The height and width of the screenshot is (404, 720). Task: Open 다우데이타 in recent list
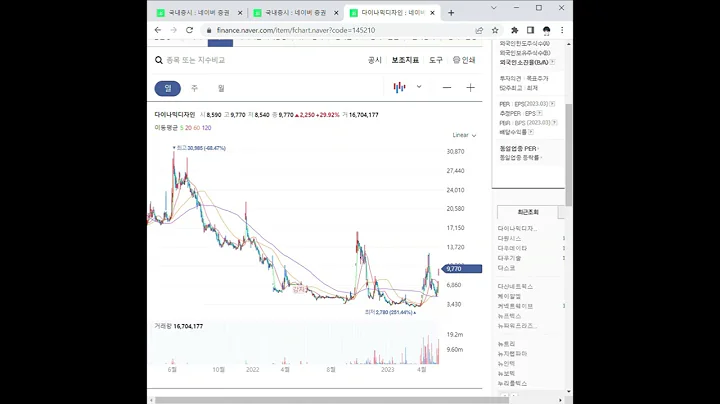coord(512,248)
